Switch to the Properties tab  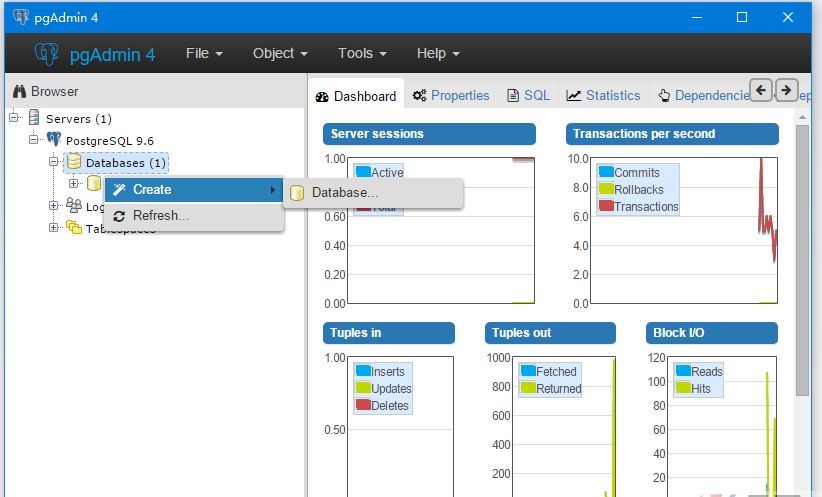[451, 95]
